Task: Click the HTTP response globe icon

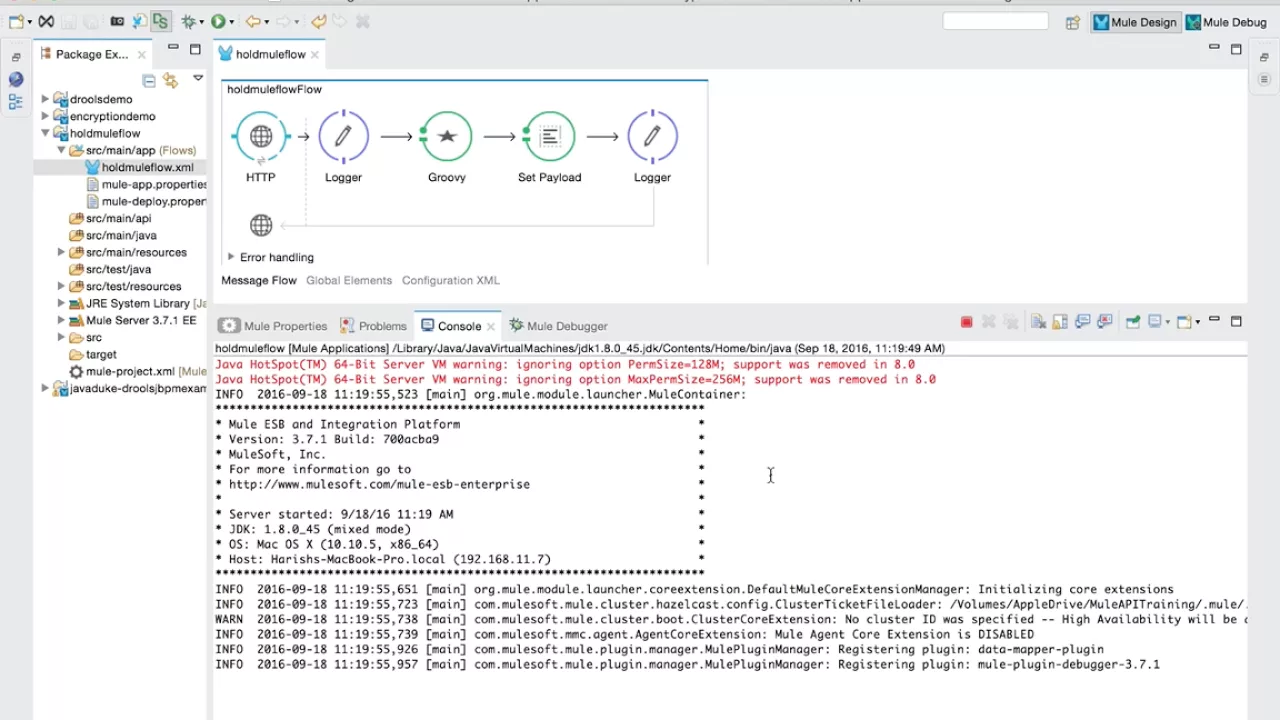Action: click(261, 225)
